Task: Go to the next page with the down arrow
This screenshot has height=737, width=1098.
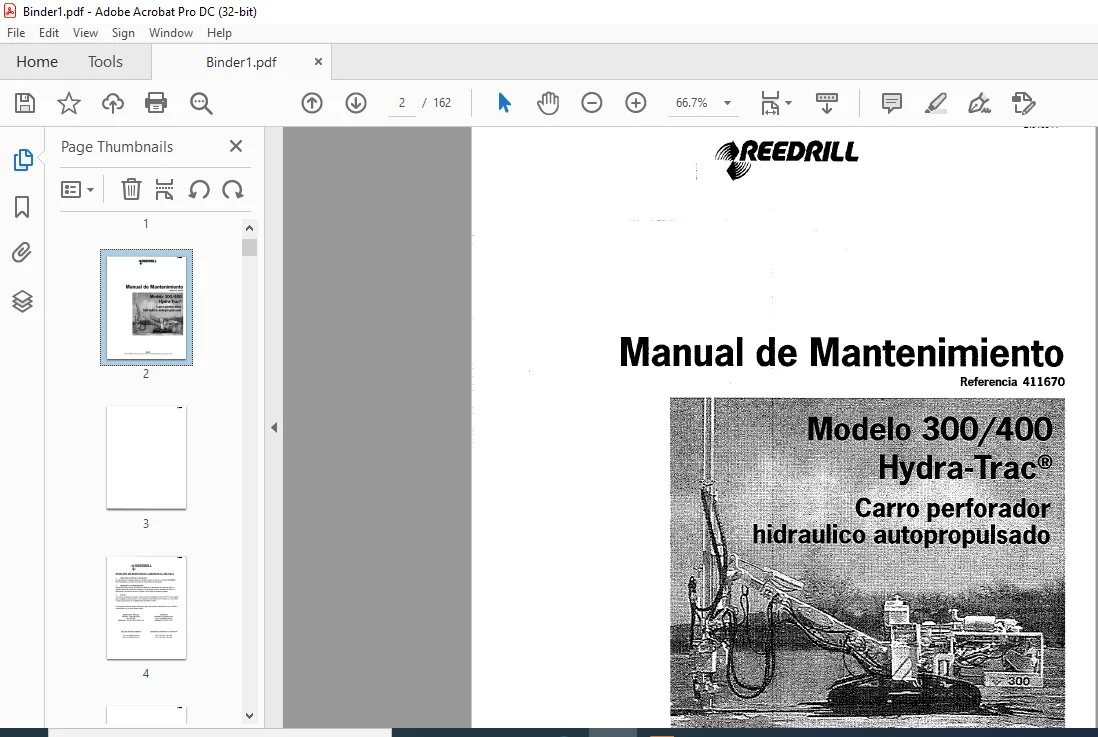Action: (x=356, y=103)
